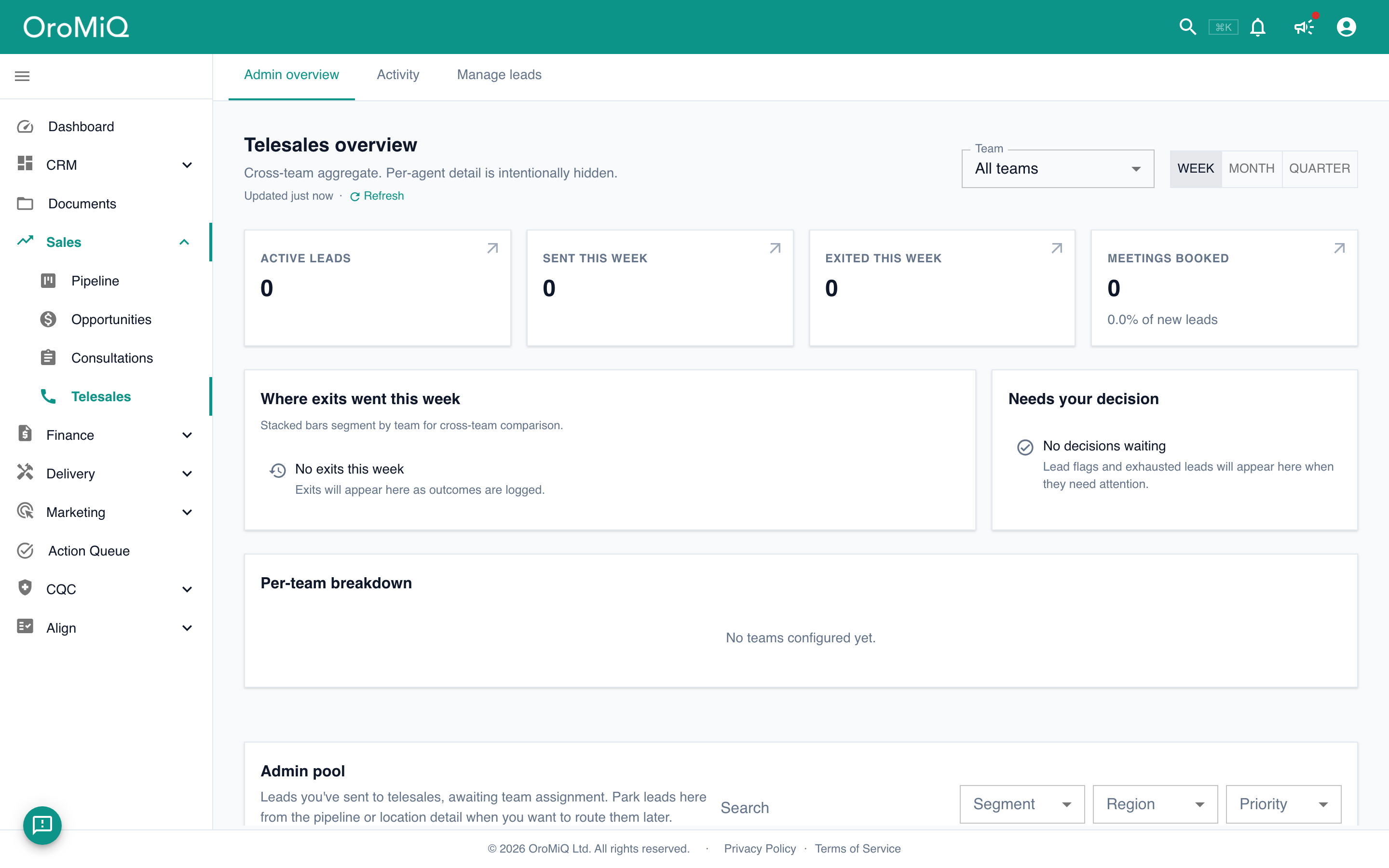
Task: Open the search magnifier icon
Action: [x=1187, y=27]
